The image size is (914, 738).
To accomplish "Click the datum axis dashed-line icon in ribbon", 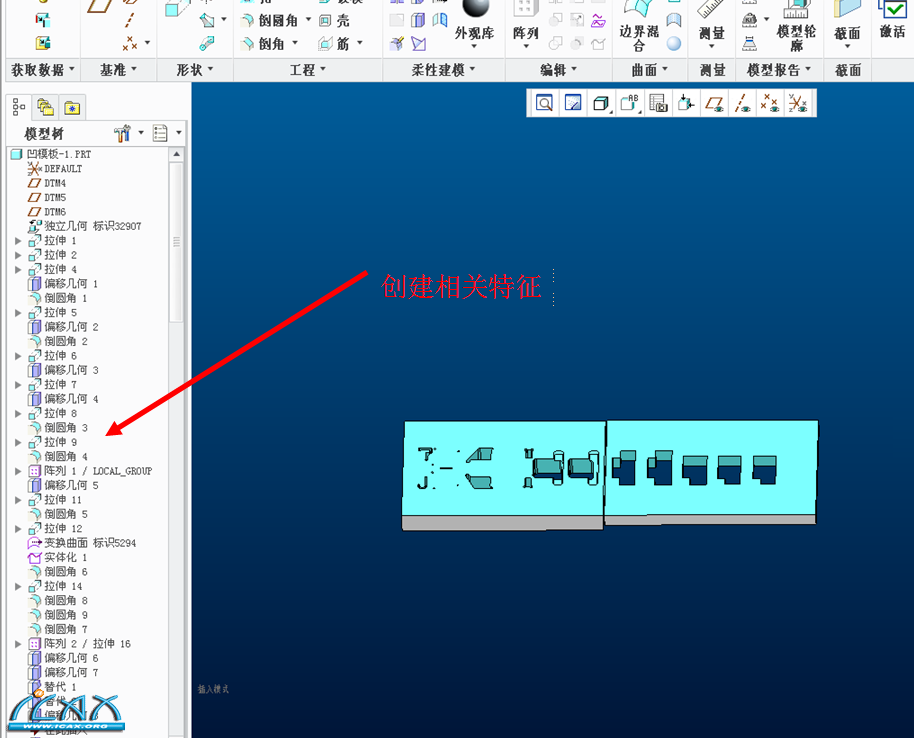I will point(130,20).
